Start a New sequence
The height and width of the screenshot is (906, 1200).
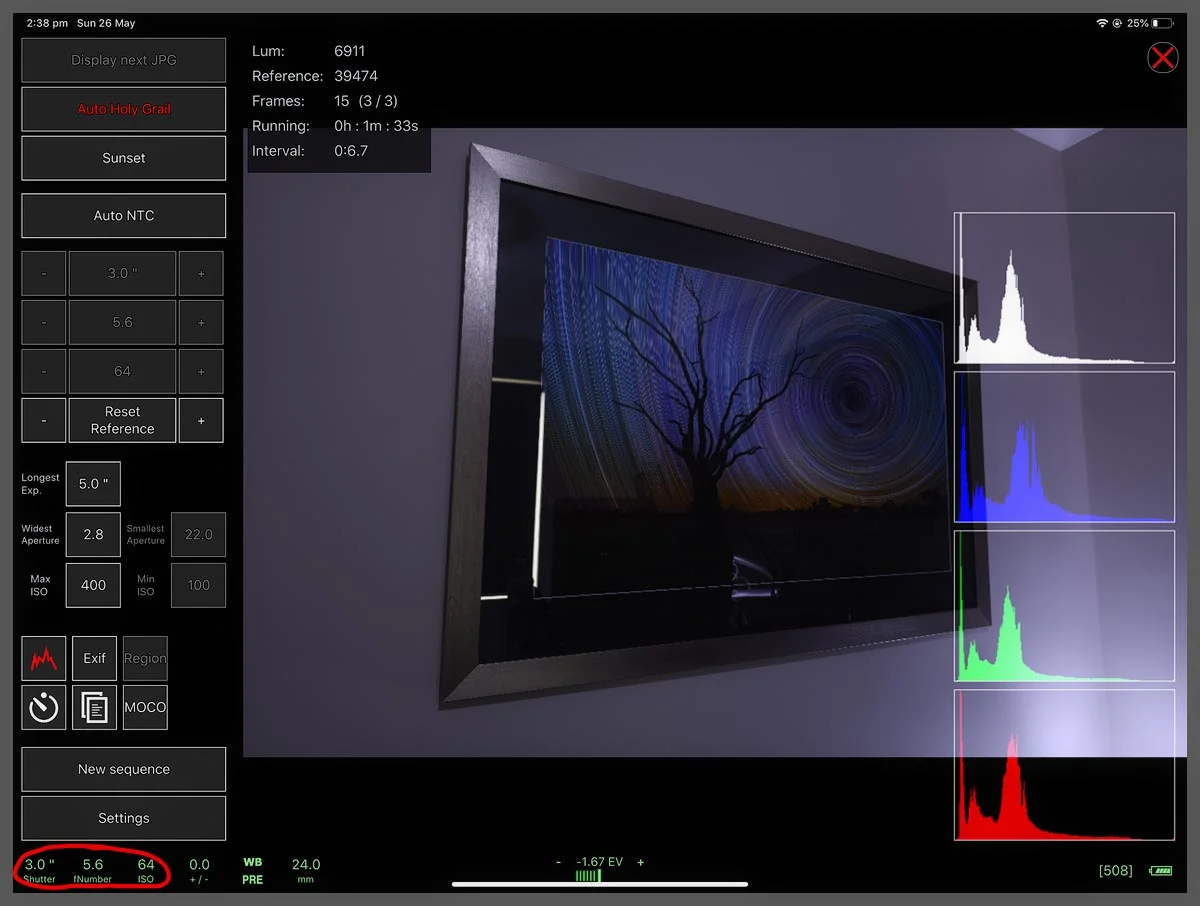click(124, 769)
